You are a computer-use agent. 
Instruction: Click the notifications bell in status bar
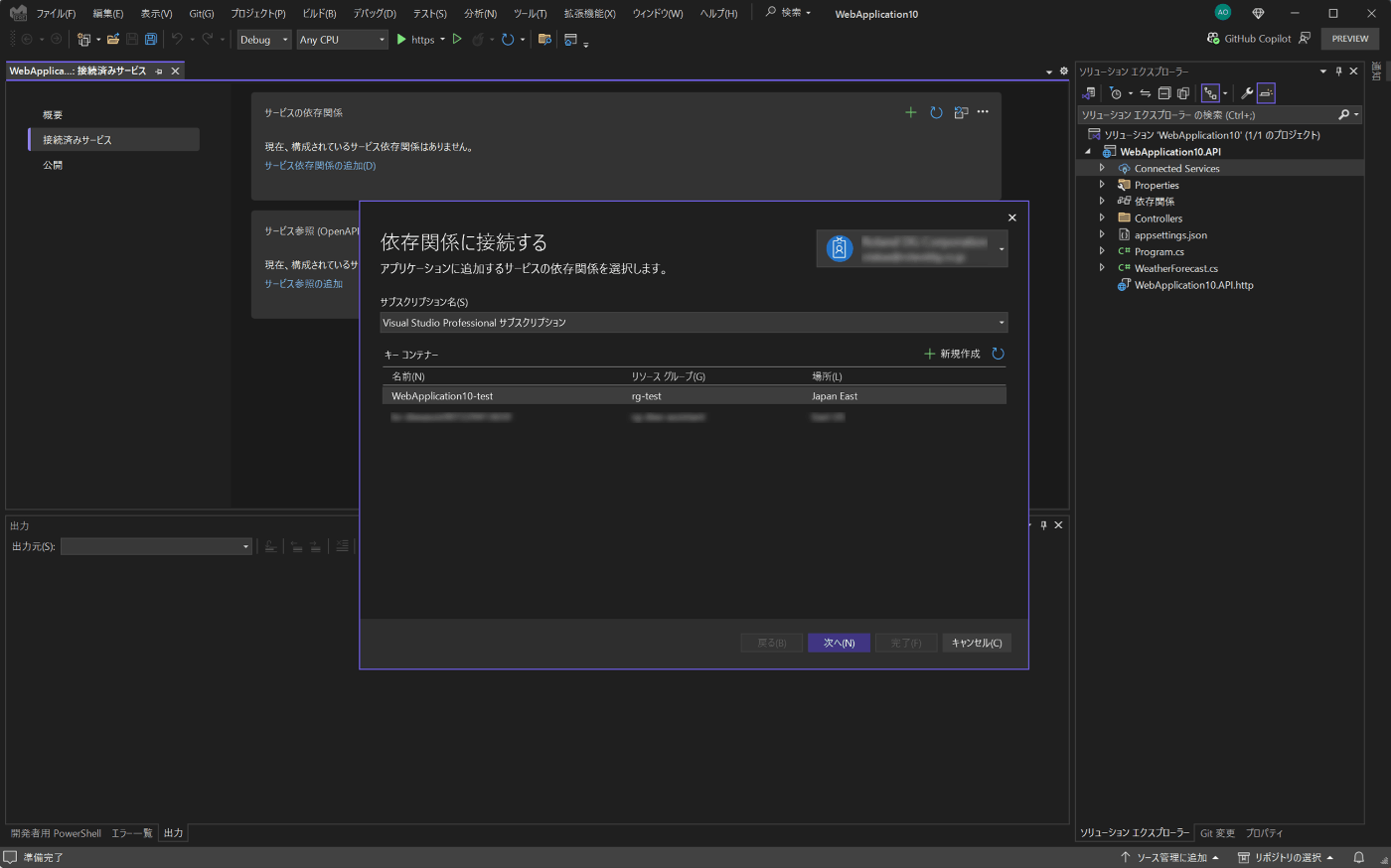(1358, 857)
